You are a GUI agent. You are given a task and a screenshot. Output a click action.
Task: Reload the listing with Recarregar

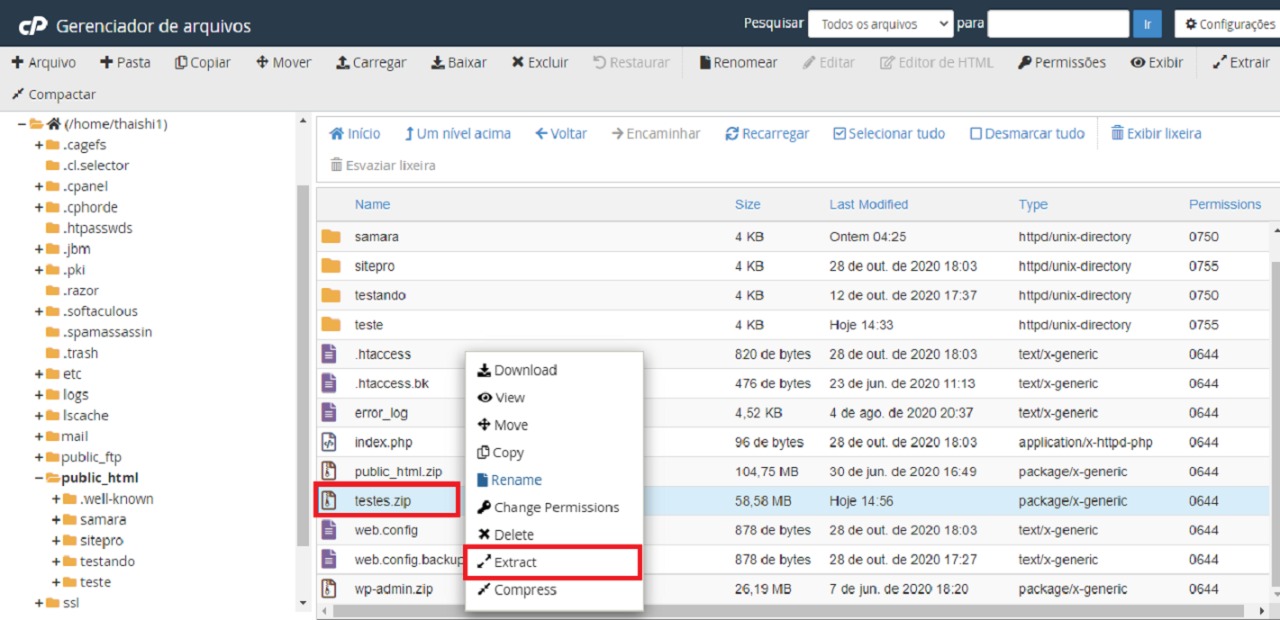pos(767,133)
